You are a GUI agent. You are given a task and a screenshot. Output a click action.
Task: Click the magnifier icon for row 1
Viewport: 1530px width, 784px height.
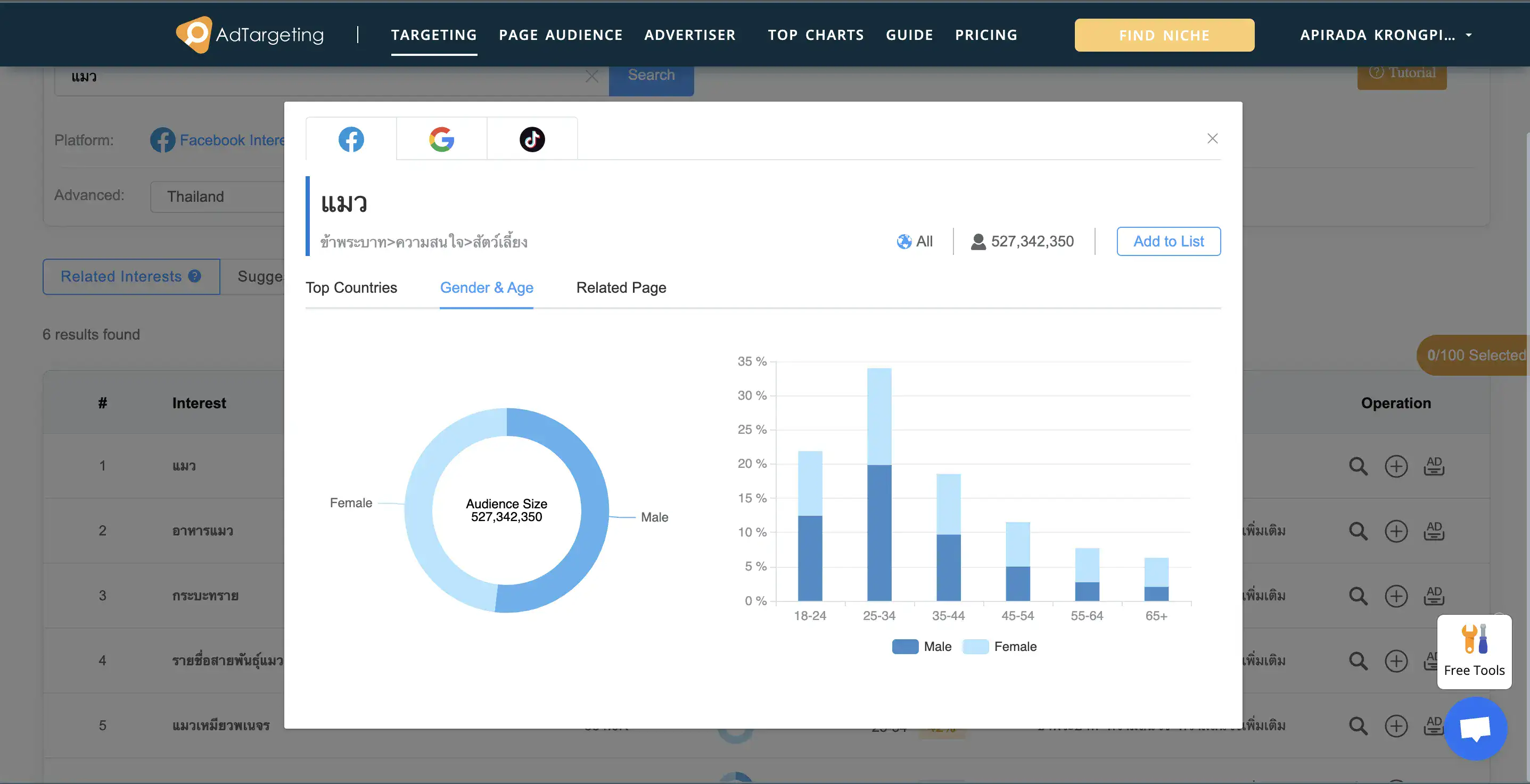click(1358, 466)
